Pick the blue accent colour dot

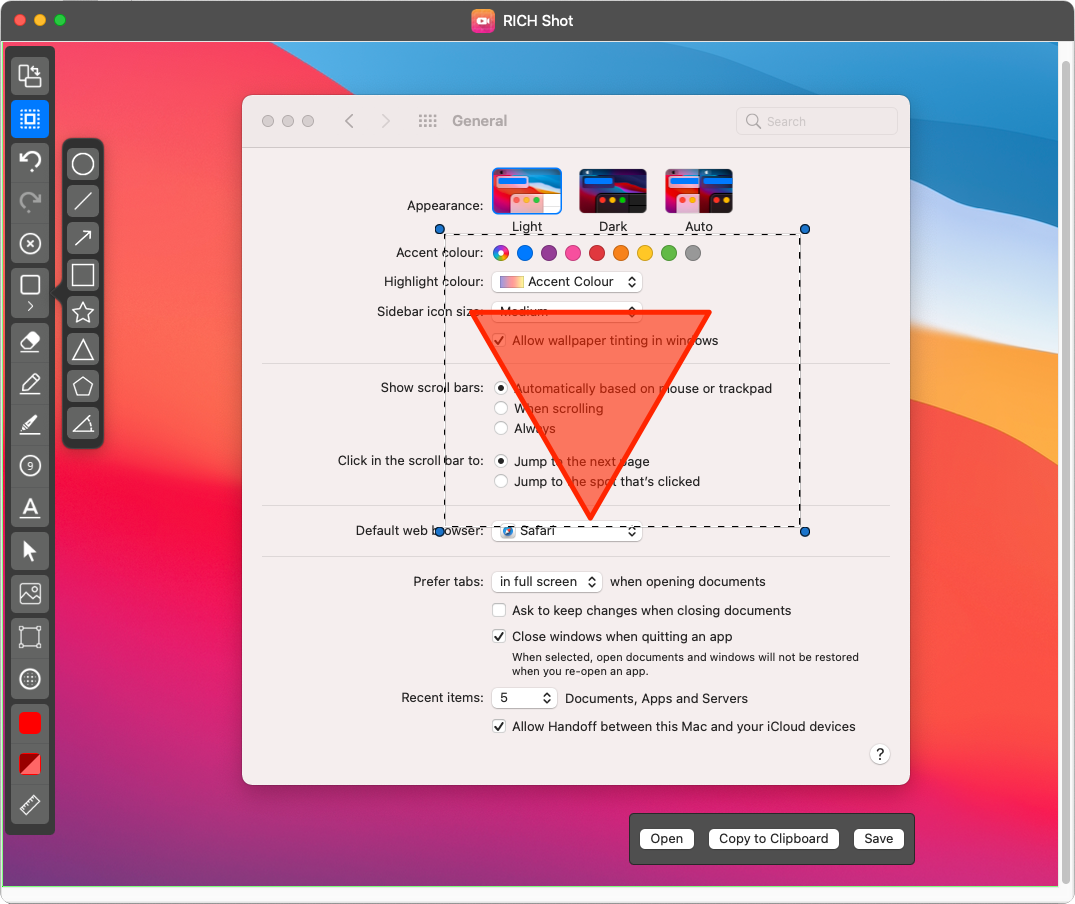[x=525, y=253]
